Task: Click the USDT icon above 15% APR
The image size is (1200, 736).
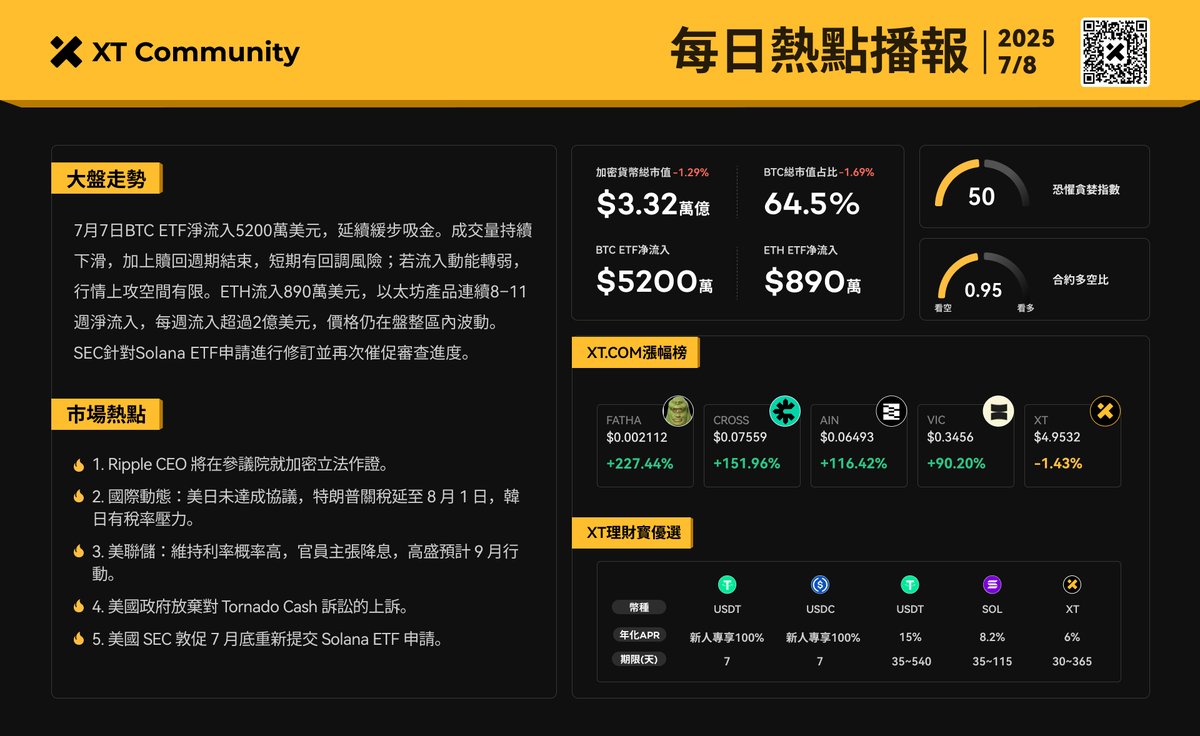Action: [x=910, y=585]
